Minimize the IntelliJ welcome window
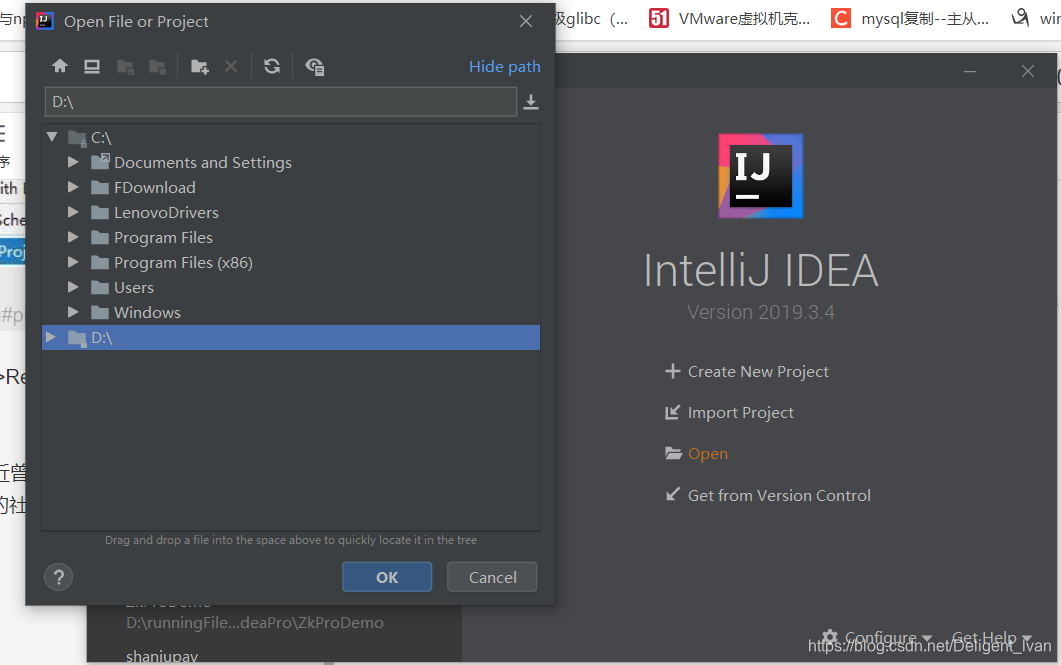 click(x=970, y=71)
